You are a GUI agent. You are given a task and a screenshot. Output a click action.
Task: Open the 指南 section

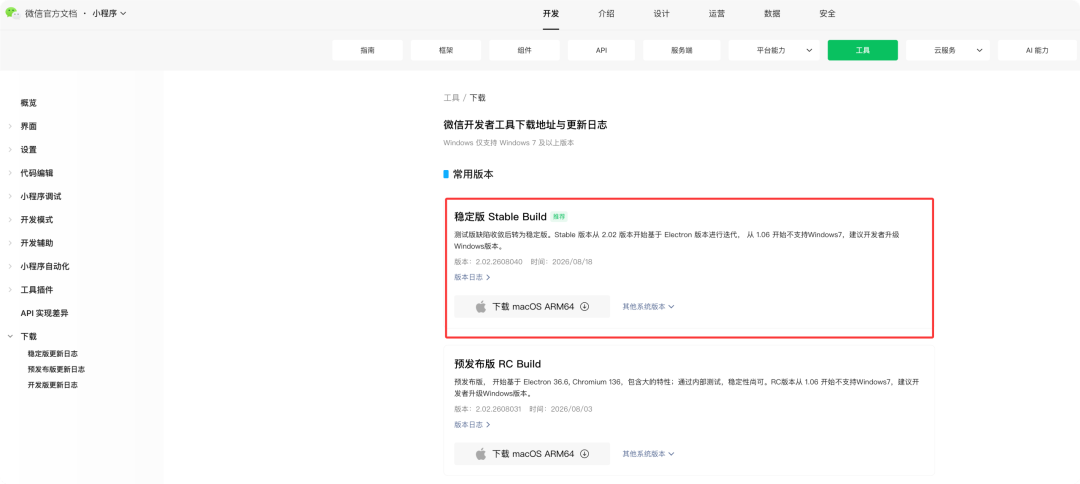[367, 50]
